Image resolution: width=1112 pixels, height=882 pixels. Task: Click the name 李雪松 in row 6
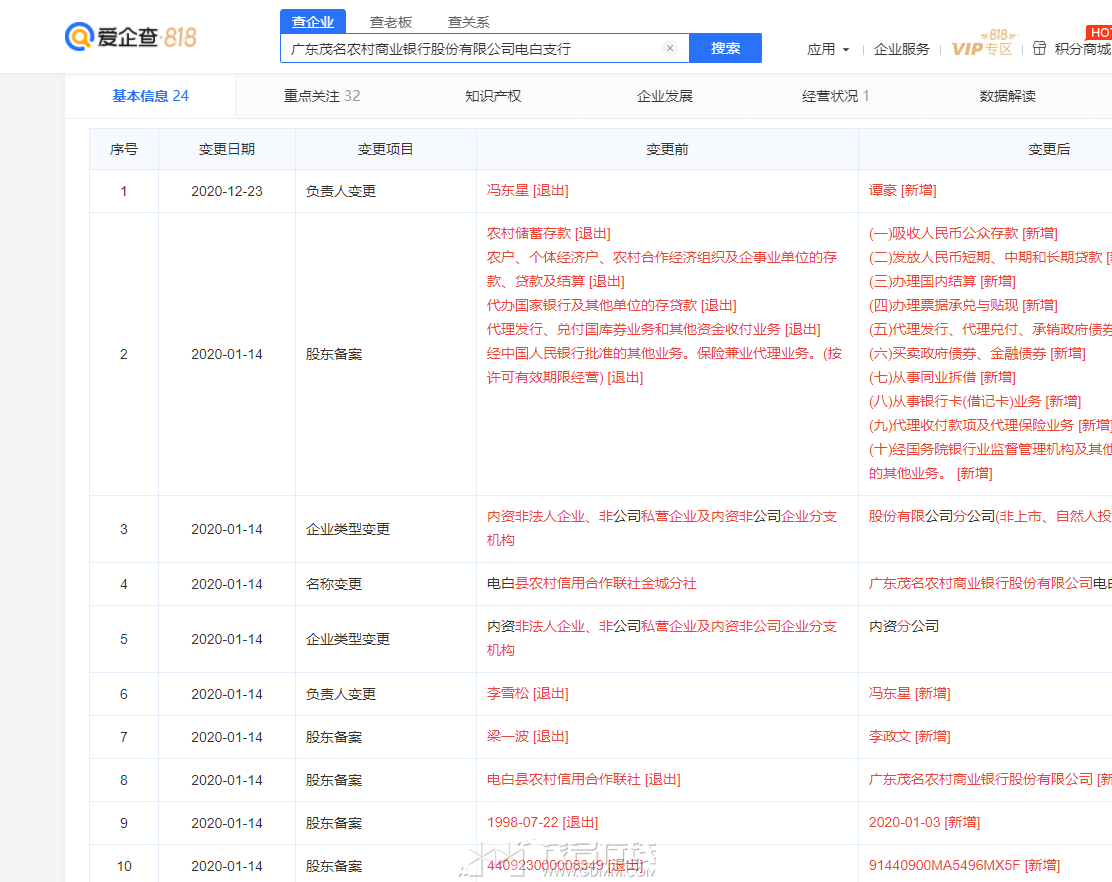pos(507,693)
